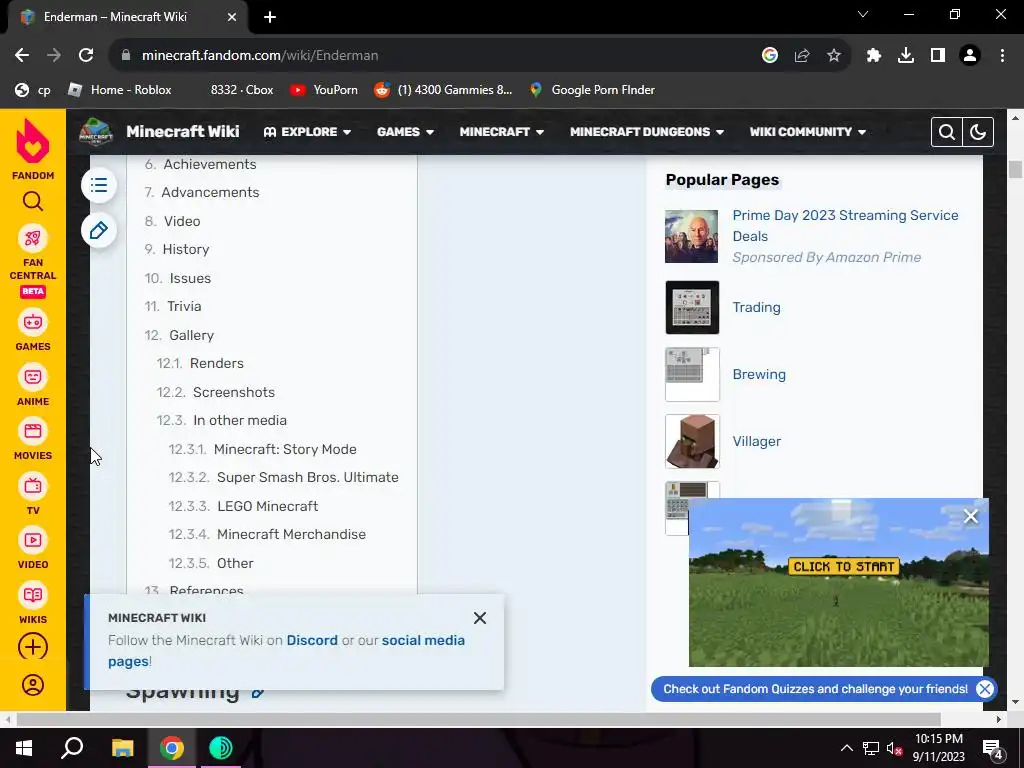Expand the MINECRAFT dropdown menu
Image resolution: width=1024 pixels, height=768 pixels.
pyautogui.click(x=502, y=132)
